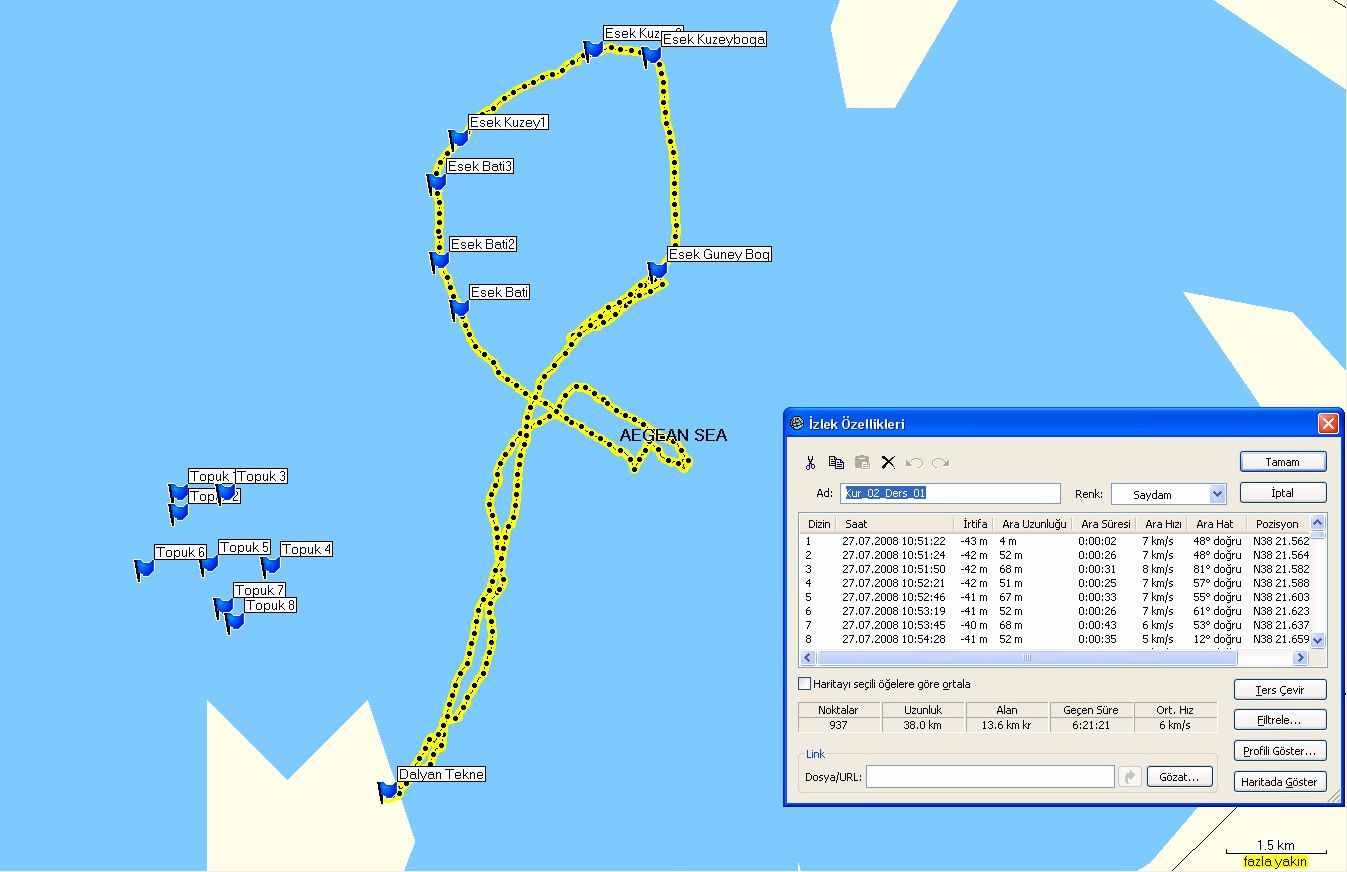Select the Topuk 8 waypoint flag
The height and width of the screenshot is (872, 1347).
pyautogui.click(x=234, y=622)
